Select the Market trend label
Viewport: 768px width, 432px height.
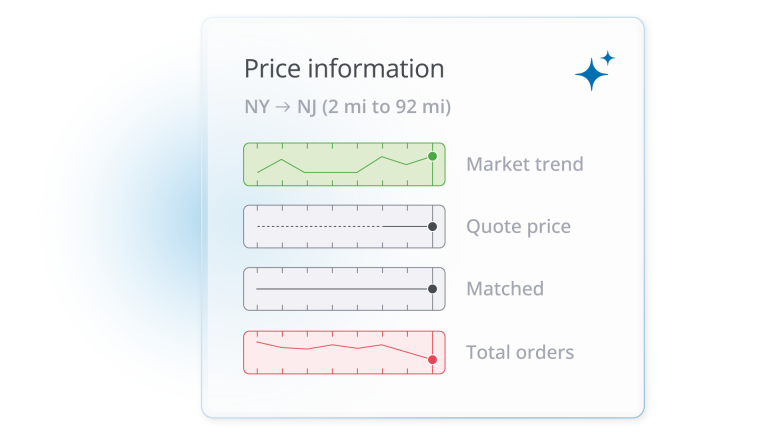[524, 164]
